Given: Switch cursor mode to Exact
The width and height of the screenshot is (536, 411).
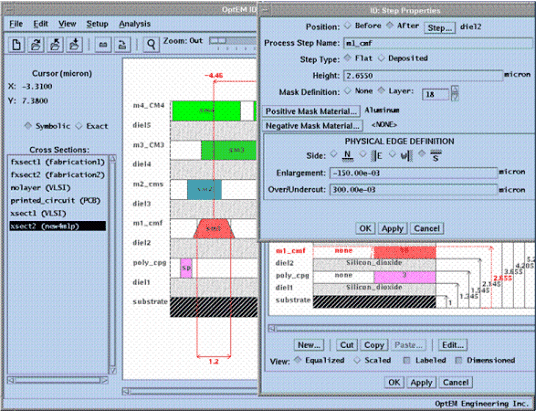Looking at the screenshot, I should point(79,126).
